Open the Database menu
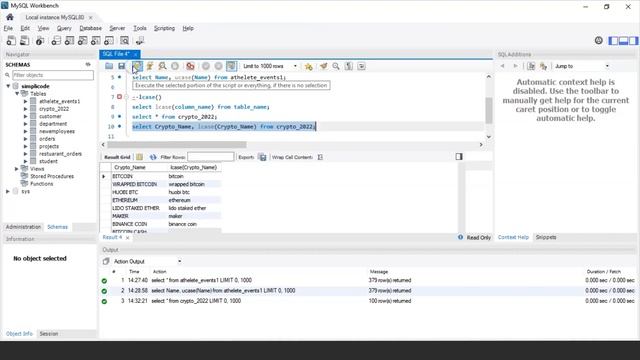Screen dimensions: 640x360 pyautogui.click(x=91, y=28)
